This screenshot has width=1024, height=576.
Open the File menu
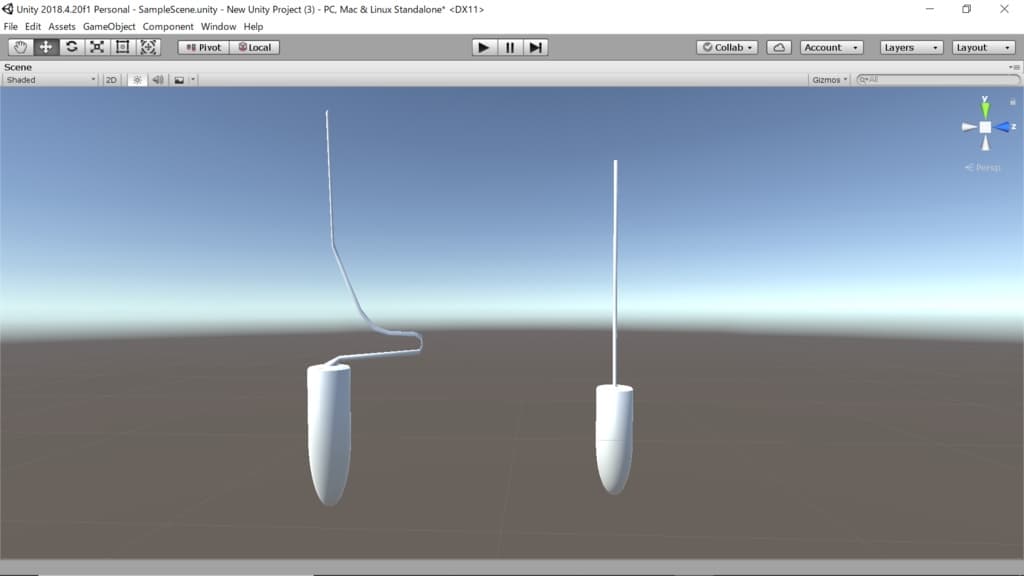pos(10,27)
